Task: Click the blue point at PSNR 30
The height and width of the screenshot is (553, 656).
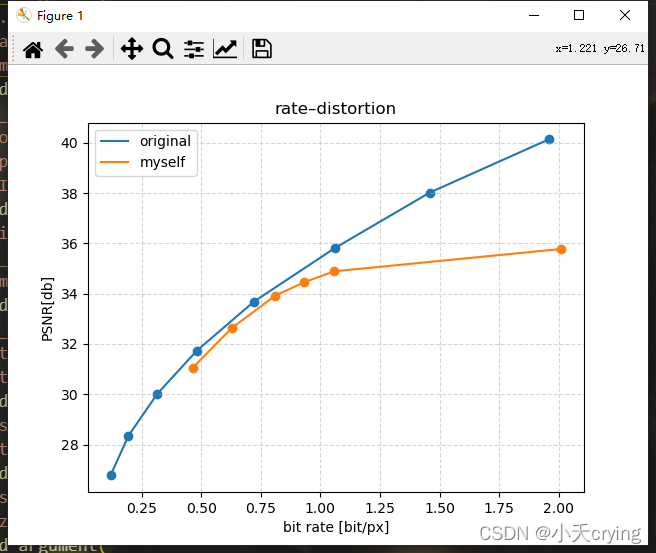Action: click(157, 394)
